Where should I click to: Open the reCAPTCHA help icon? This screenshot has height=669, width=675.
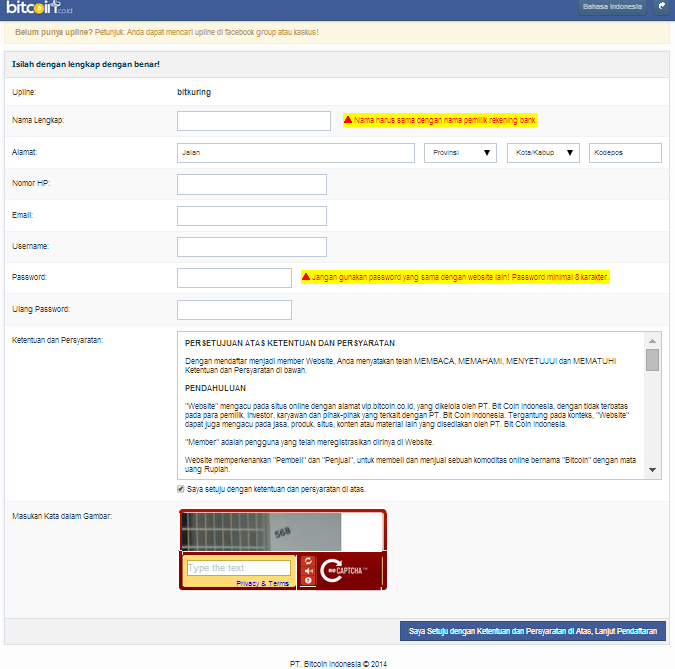308,580
